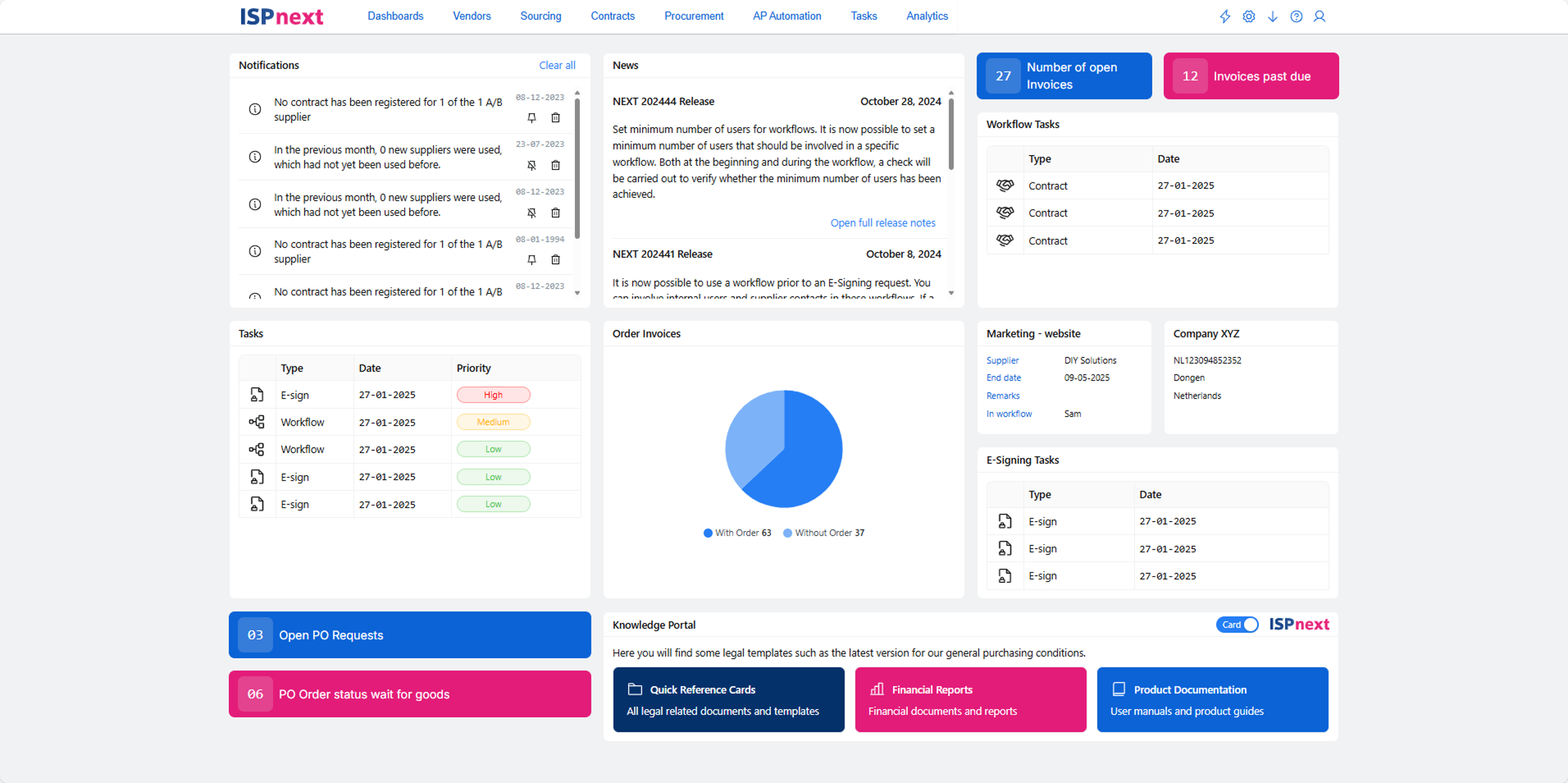Screen dimensions: 1568x783
Task: Toggle the With Order legend item
Action: click(x=736, y=533)
